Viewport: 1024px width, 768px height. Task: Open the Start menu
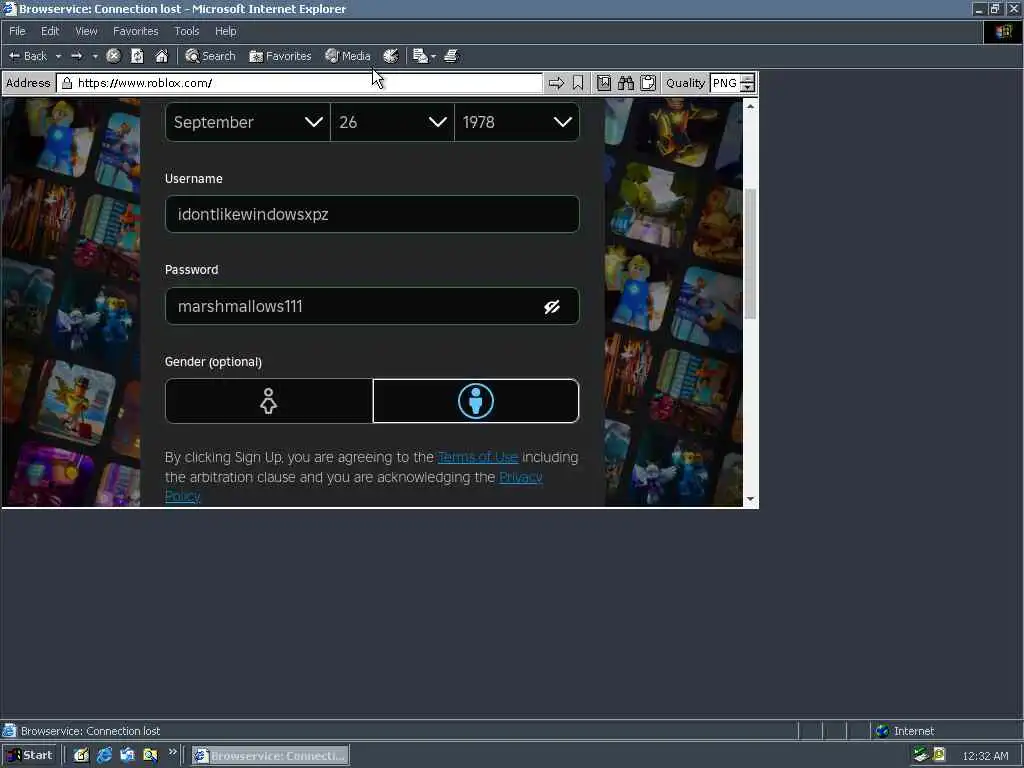31,755
